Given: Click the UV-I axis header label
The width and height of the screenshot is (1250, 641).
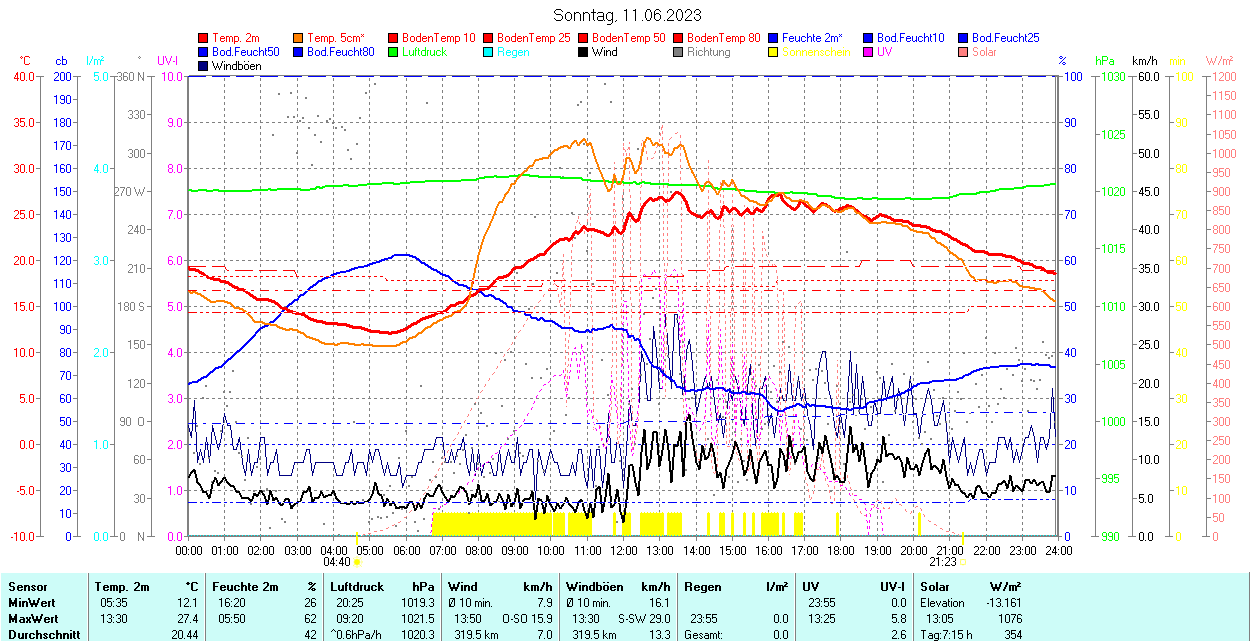Looking at the screenshot, I should tap(168, 61).
